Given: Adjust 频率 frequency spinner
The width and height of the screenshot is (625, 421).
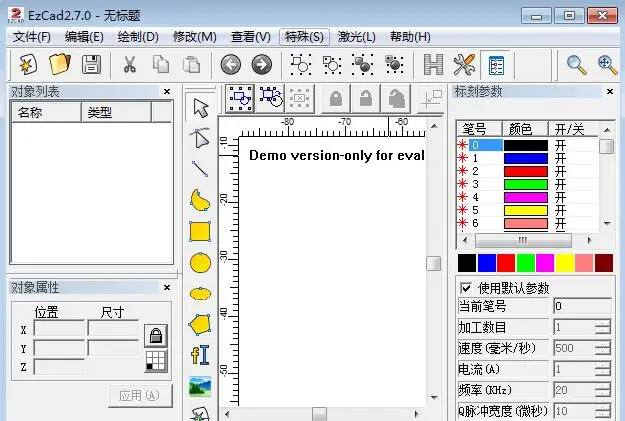Looking at the screenshot, I should [603, 390].
